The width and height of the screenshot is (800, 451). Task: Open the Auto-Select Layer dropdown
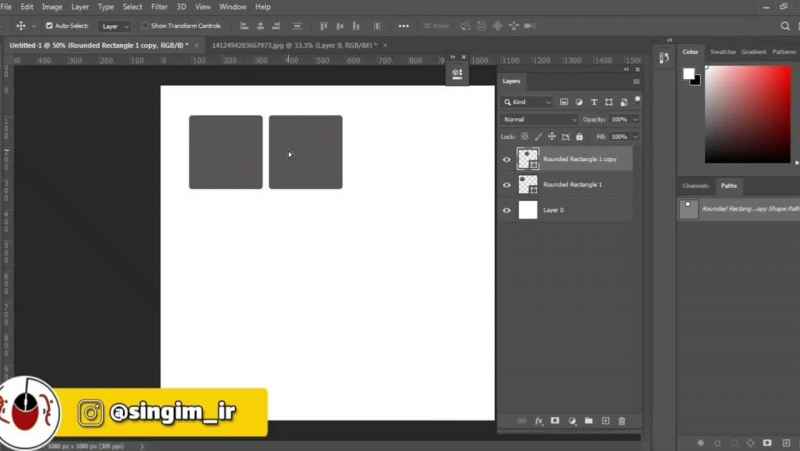point(116,26)
